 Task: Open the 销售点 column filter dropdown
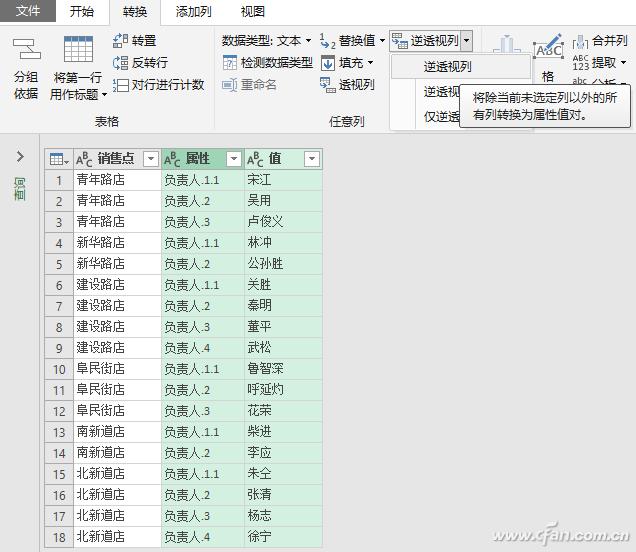pos(151,159)
